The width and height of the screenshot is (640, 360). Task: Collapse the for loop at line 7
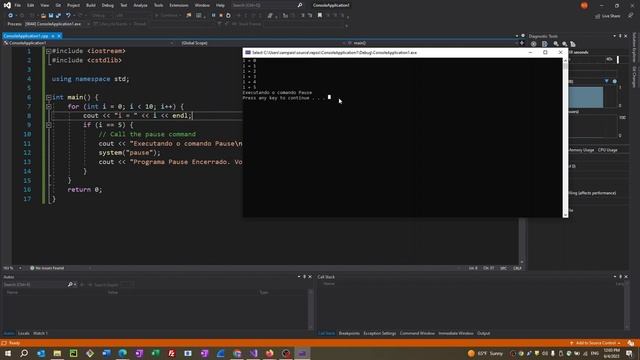49,107
